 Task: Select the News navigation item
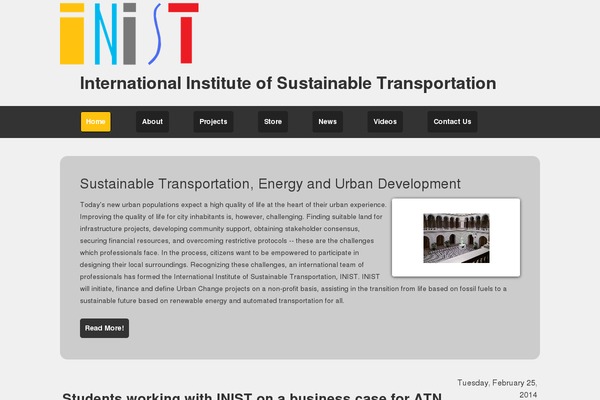[327, 122]
